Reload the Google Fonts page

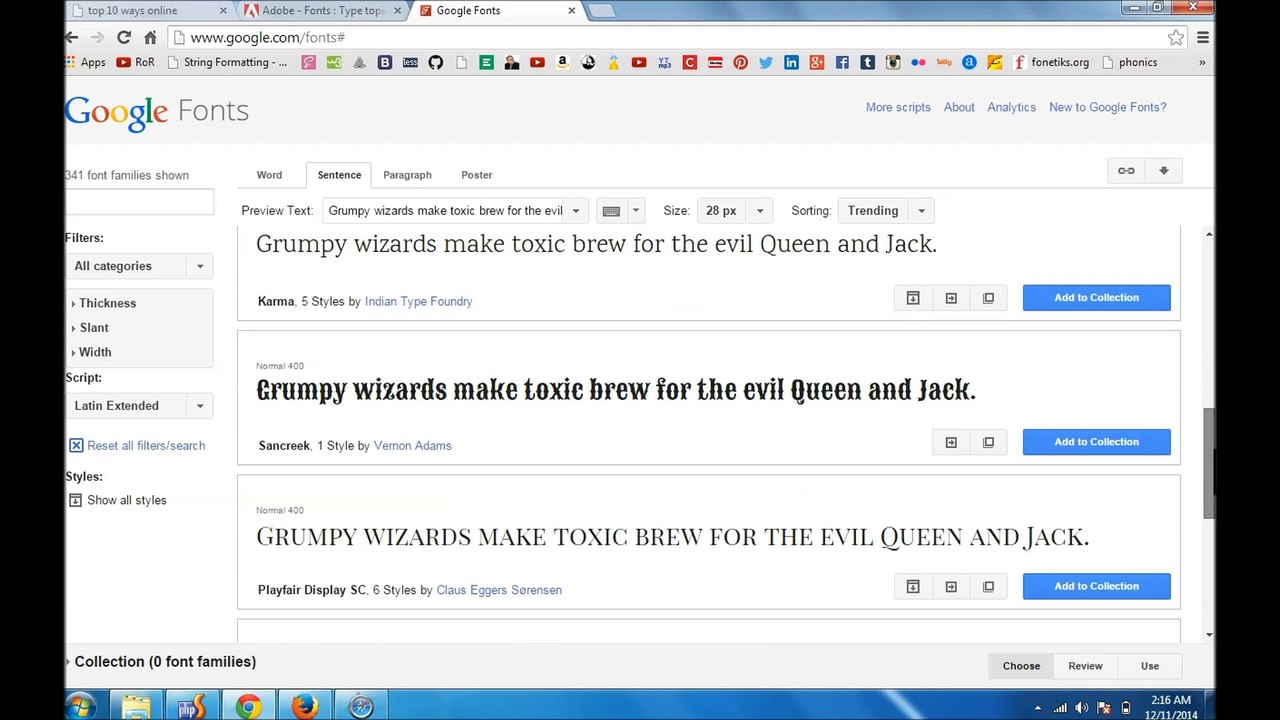click(x=124, y=37)
